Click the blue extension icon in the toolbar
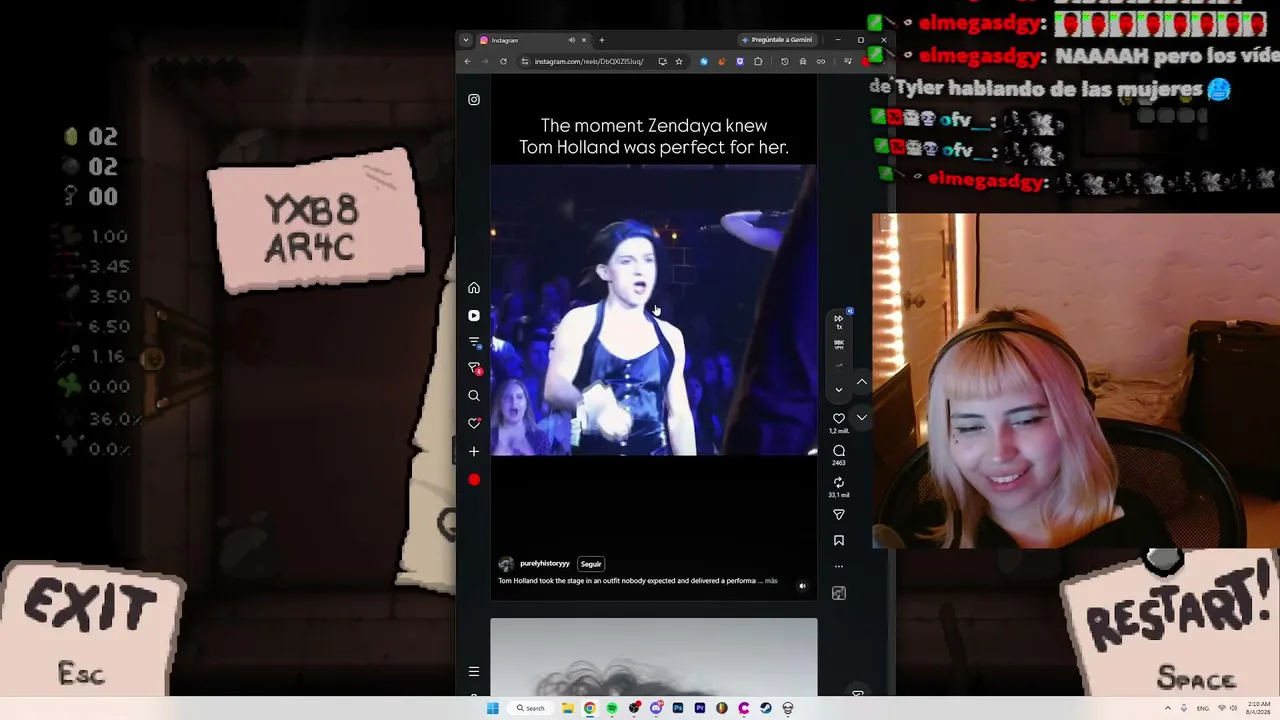The width and height of the screenshot is (1280, 720). (704, 61)
